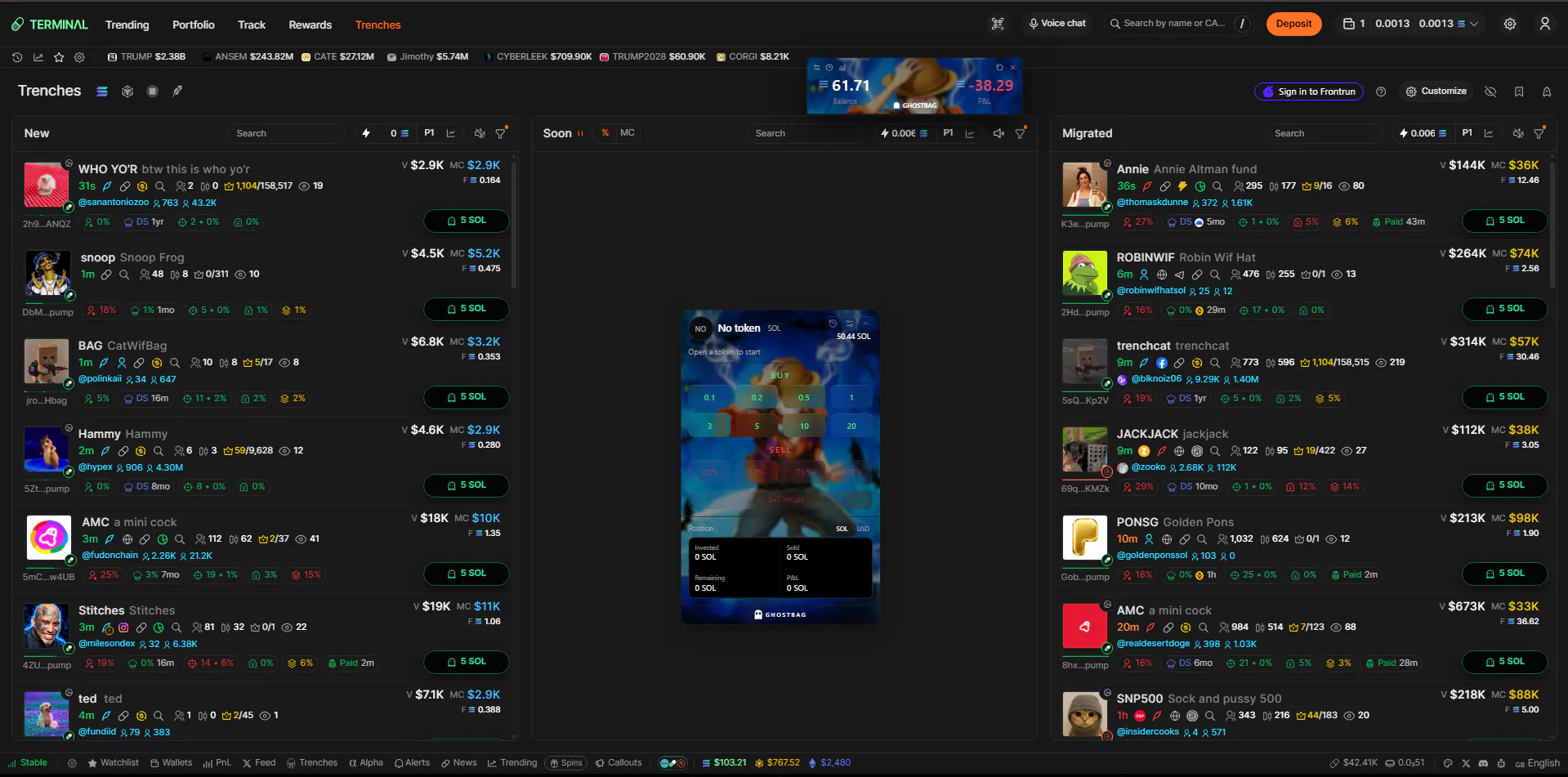Viewport: 1568px width, 777px height.
Task: Click the orange Deposit button
Action: (1294, 24)
